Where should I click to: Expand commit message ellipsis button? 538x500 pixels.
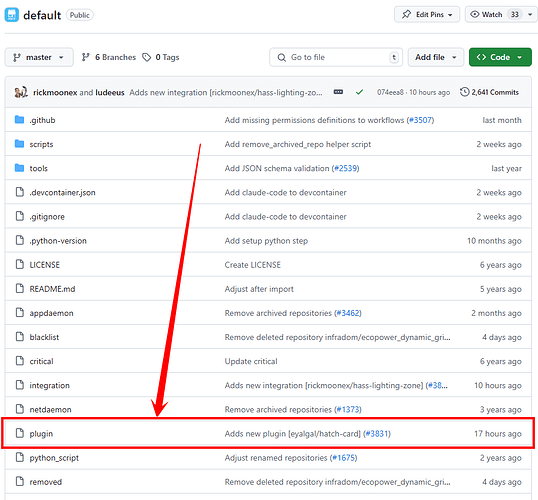pyautogui.click(x=338, y=92)
